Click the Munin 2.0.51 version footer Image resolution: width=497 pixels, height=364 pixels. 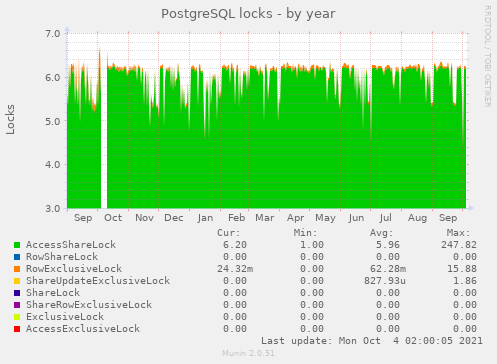click(248, 353)
